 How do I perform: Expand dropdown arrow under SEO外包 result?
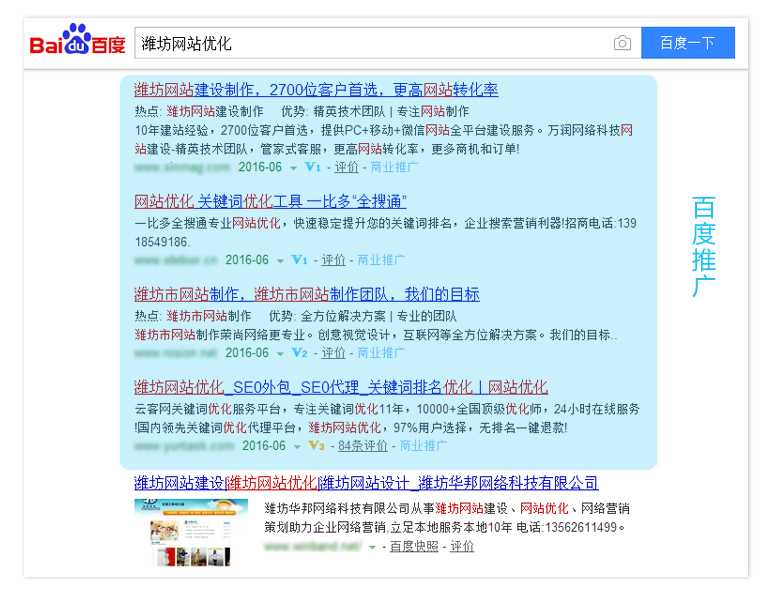(x=297, y=447)
